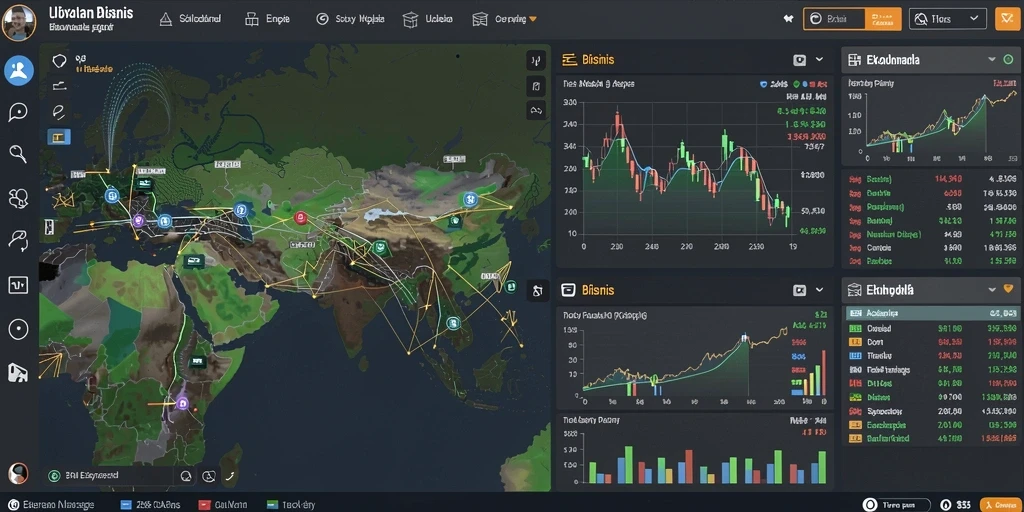
Task: Select the highlighted yellow map layer tool
Action: pos(59,136)
